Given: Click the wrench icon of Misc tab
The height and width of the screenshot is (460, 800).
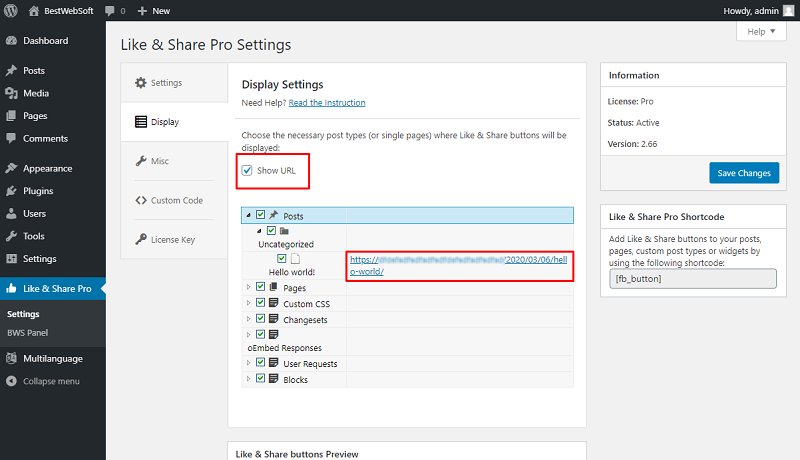Looking at the screenshot, I should click(x=141, y=161).
